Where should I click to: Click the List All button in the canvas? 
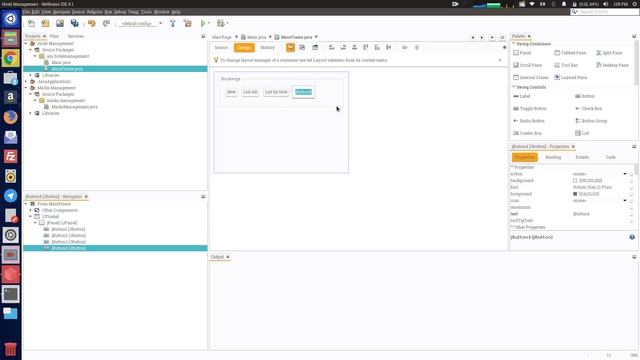coord(250,92)
